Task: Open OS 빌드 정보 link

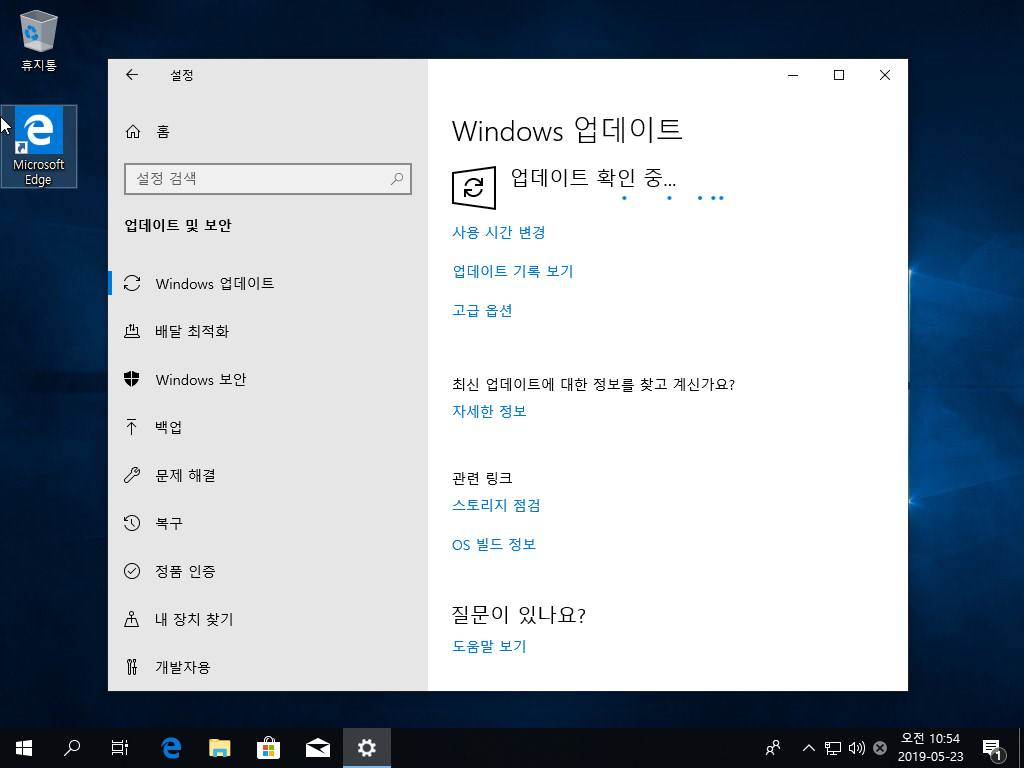Action: point(494,544)
